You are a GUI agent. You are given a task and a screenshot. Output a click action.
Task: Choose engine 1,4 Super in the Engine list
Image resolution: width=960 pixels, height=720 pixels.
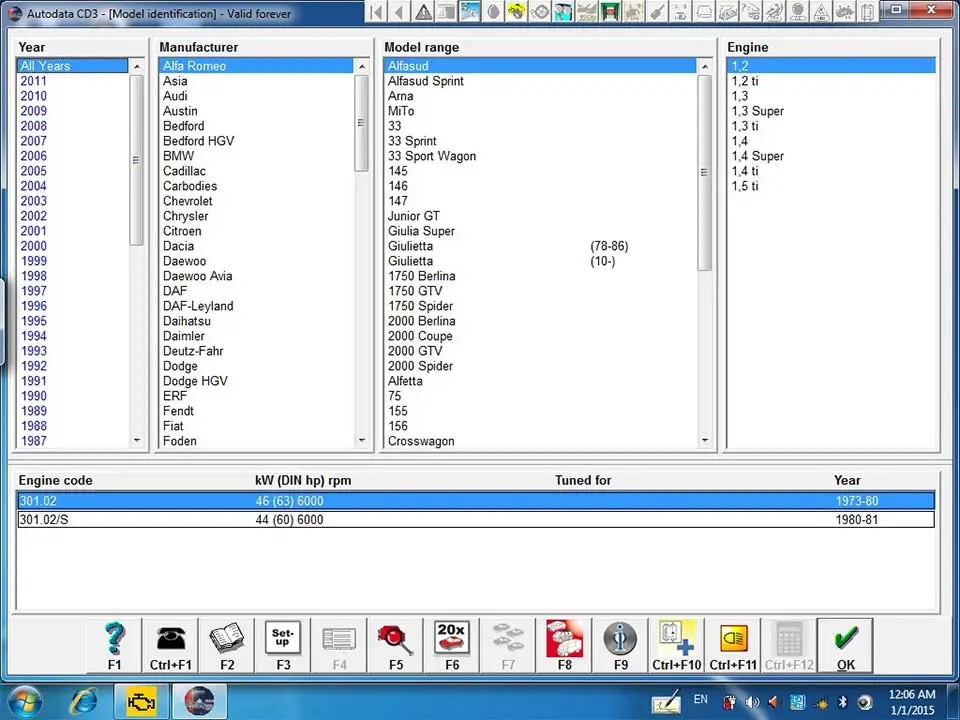coord(757,156)
